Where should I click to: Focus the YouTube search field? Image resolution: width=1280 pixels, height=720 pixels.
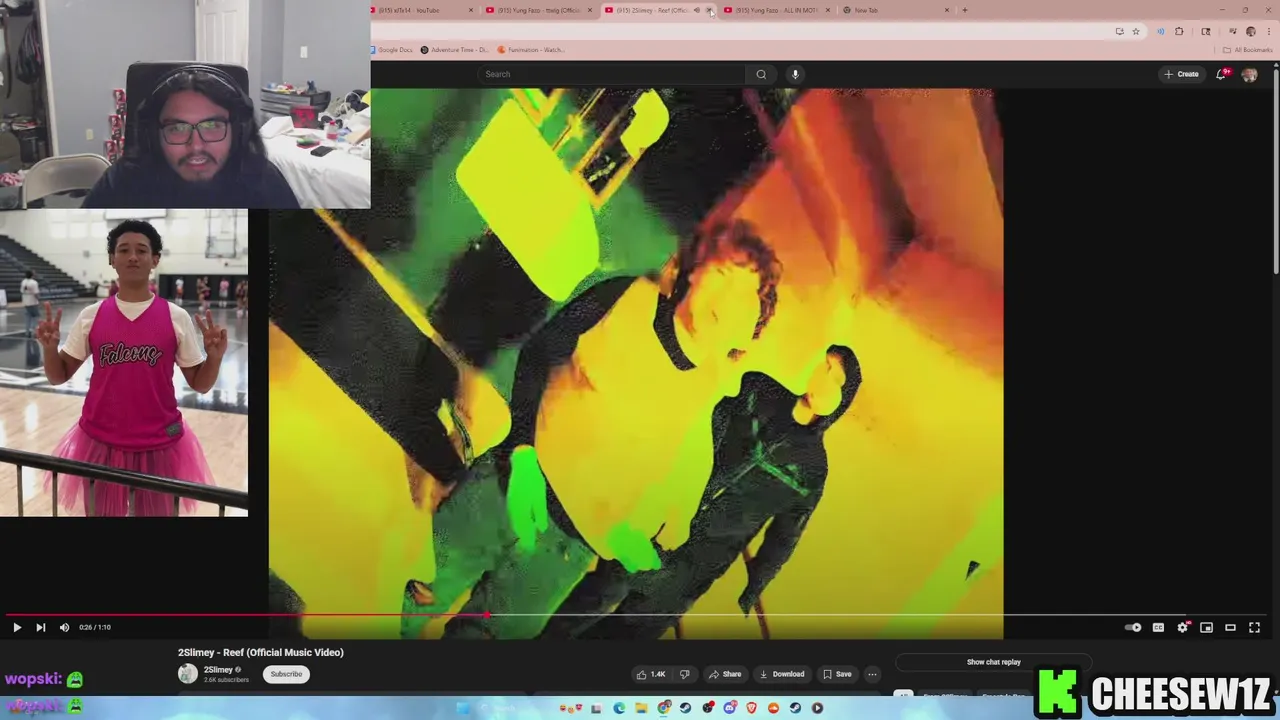(x=612, y=74)
